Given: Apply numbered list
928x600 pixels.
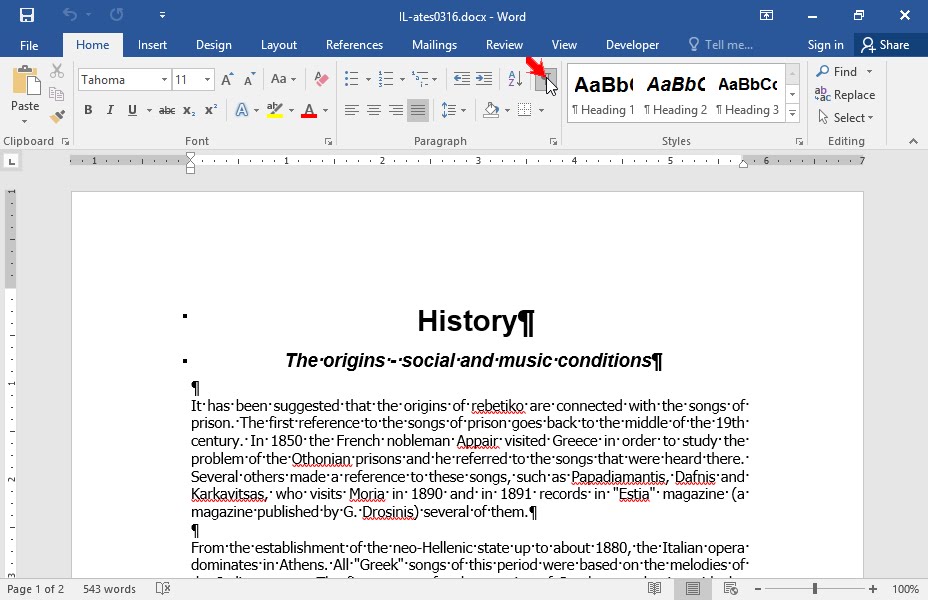Looking at the screenshot, I should point(386,79).
